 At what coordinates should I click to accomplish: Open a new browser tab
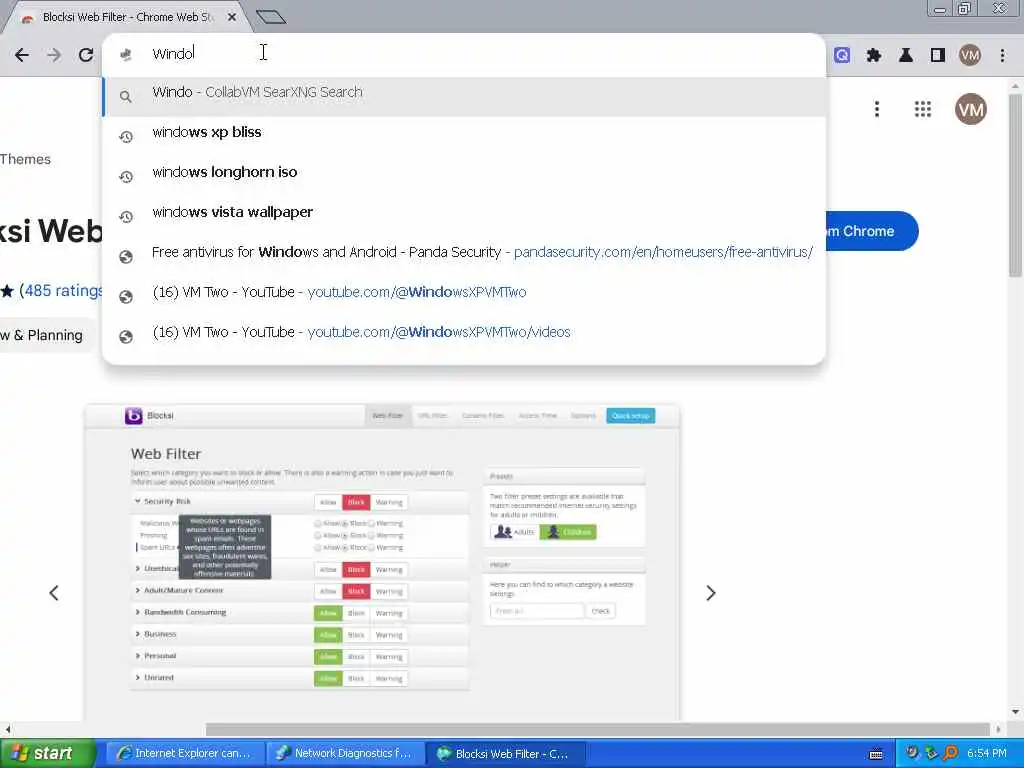pos(271,17)
